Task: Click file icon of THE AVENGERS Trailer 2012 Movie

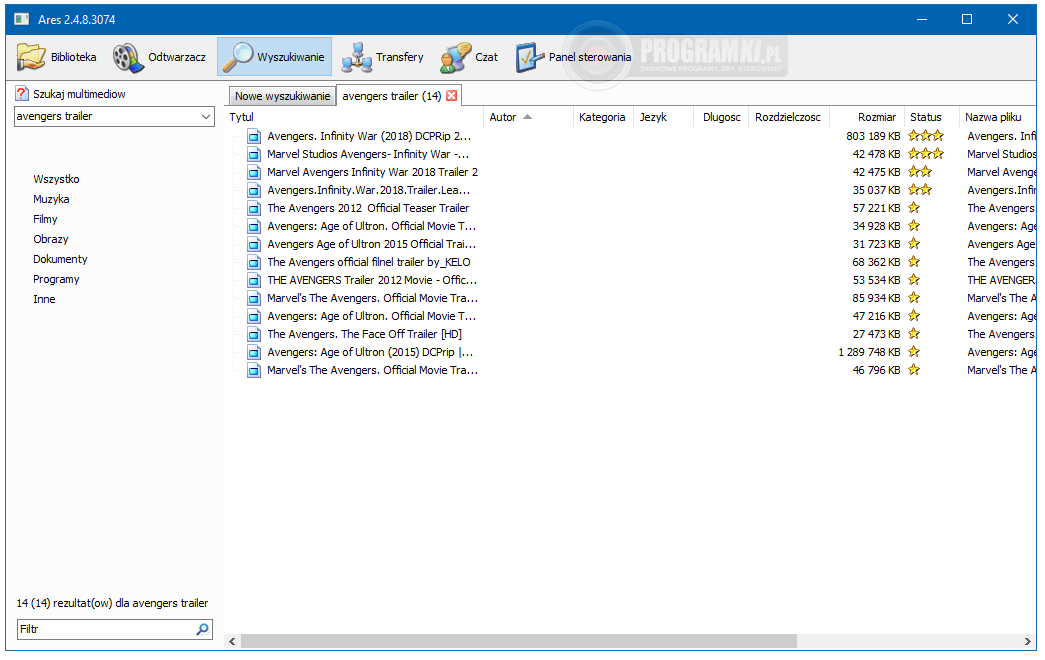Action: click(253, 281)
